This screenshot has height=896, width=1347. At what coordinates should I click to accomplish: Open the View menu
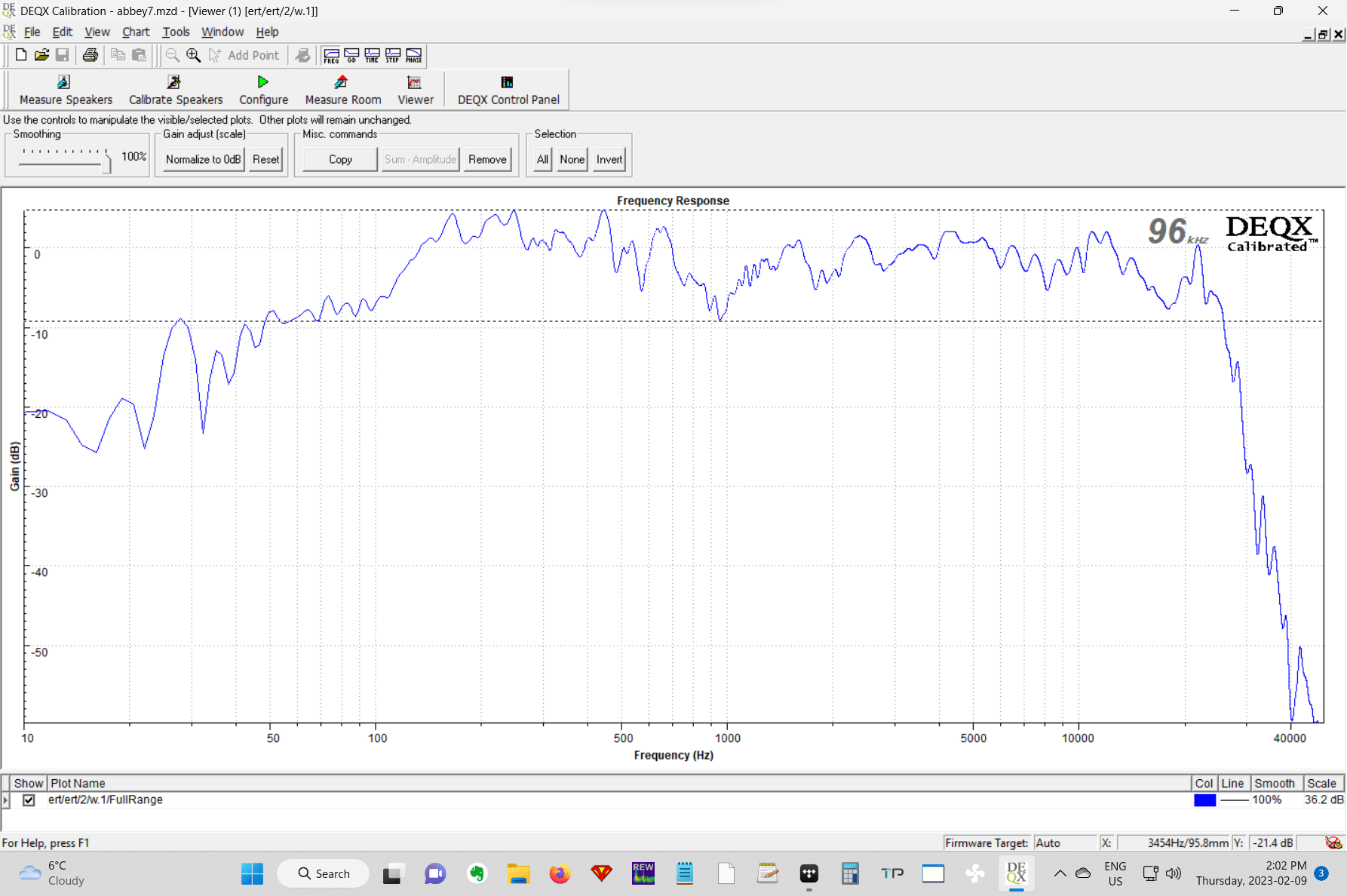97,32
